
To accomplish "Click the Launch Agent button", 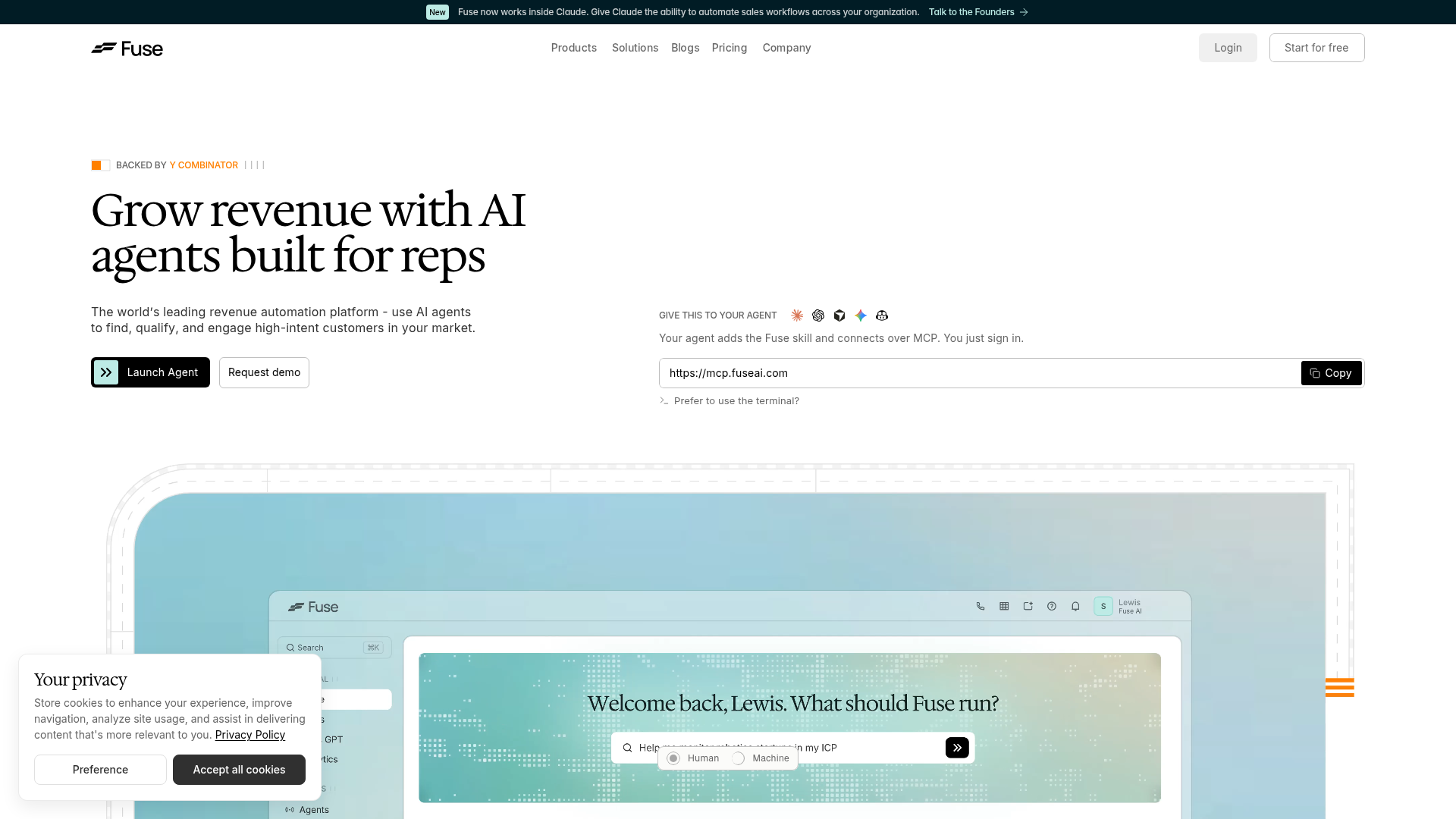I will tap(150, 372).
